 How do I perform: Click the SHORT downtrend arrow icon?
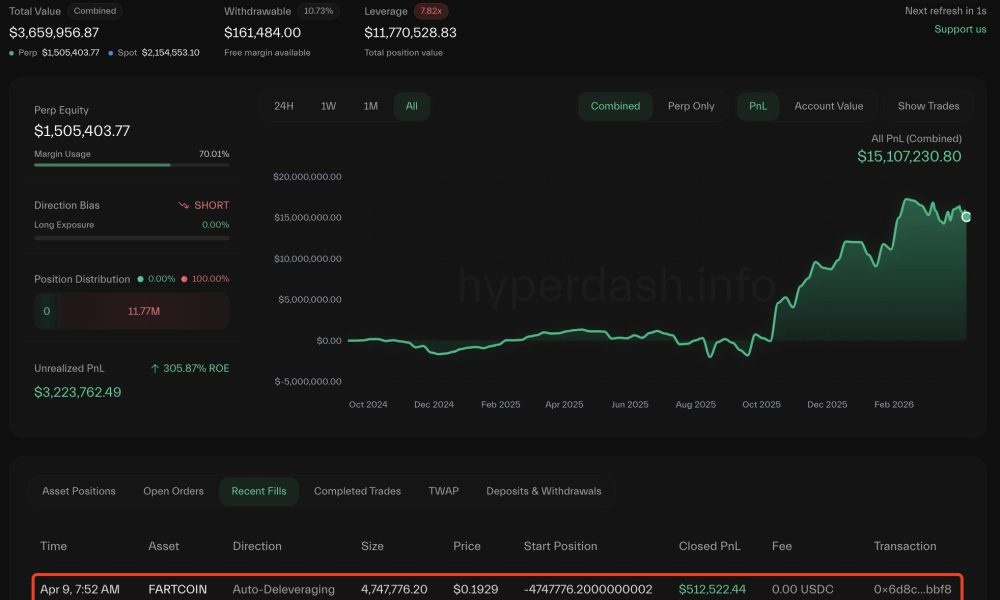pos(184,205)
